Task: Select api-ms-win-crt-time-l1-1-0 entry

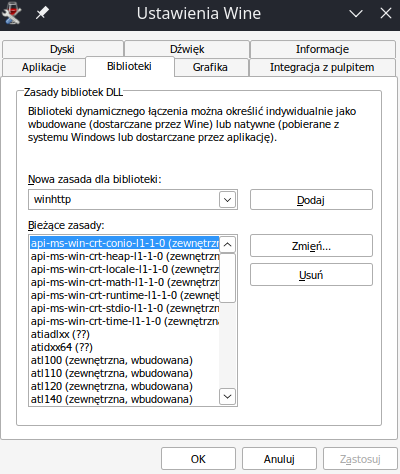Action: click(125, 321)
